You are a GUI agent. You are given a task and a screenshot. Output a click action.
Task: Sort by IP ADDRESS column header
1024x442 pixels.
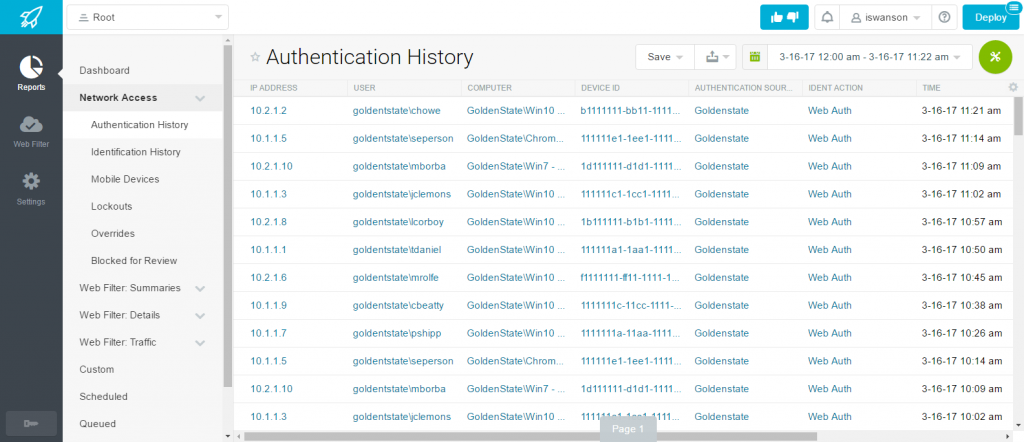coord(274,87)
